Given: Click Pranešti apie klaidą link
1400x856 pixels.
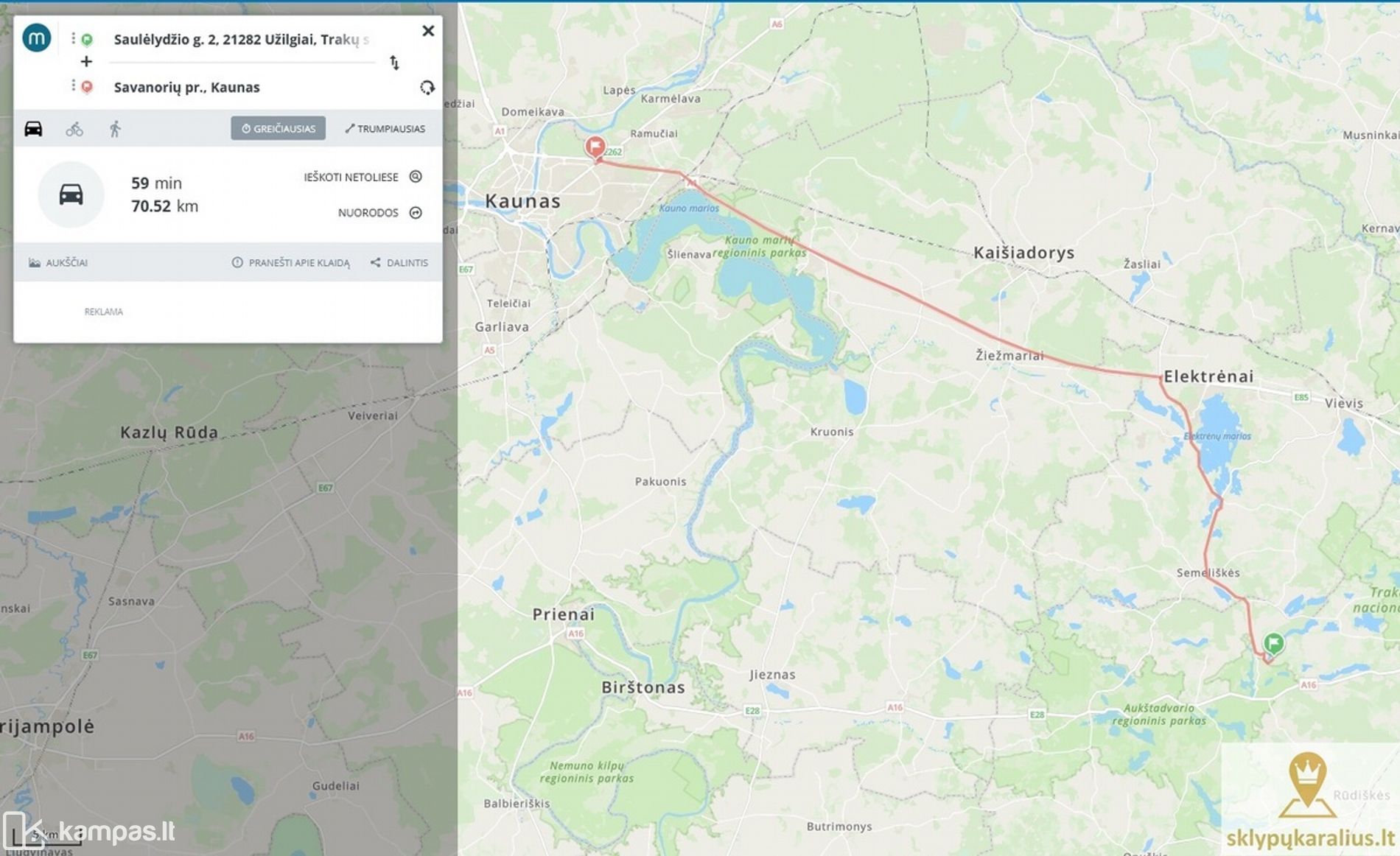Looking at the screenshot, I should (291, 262).
